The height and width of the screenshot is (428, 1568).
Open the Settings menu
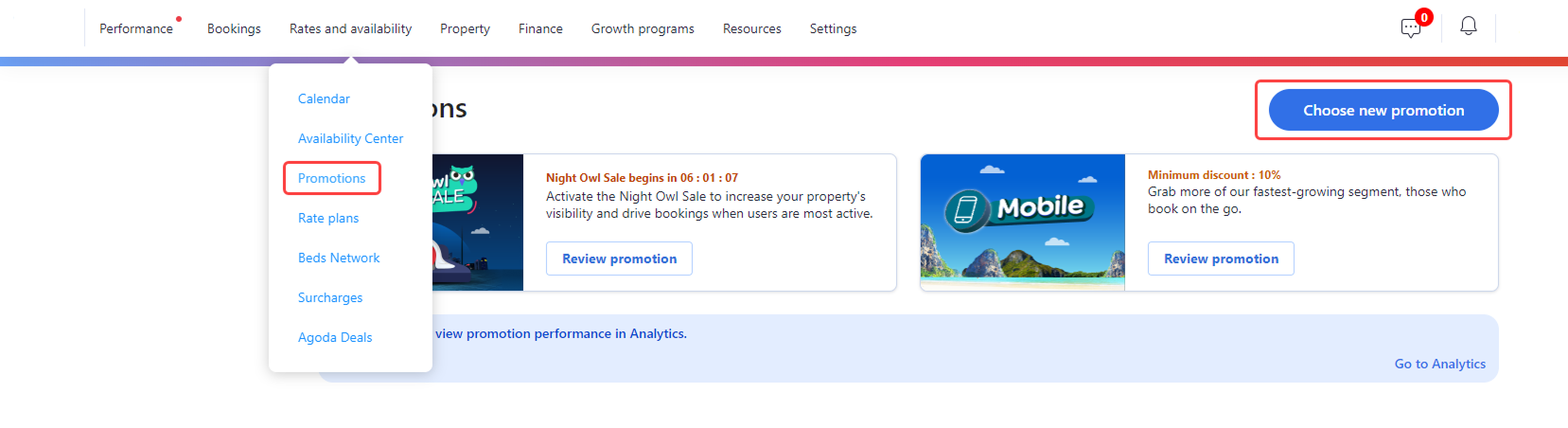pos(833,28)
